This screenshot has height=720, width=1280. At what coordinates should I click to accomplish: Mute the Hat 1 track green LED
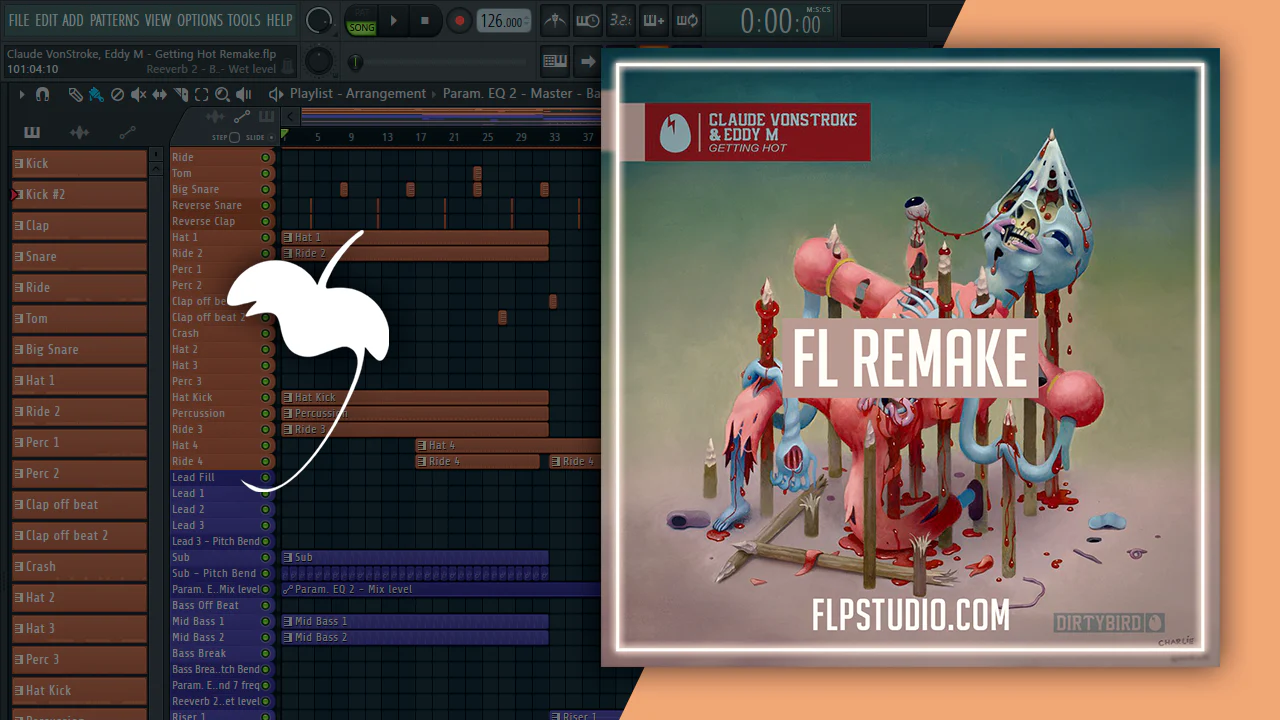[266, 237]
